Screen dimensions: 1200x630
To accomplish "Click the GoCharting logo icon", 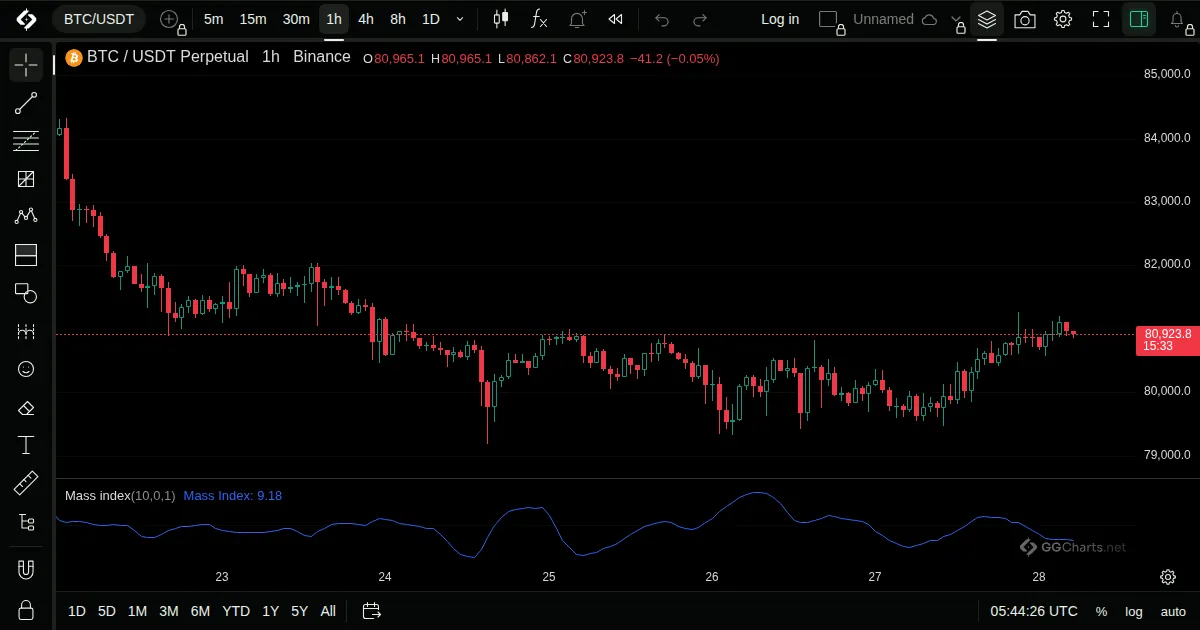I will [26, 19].
